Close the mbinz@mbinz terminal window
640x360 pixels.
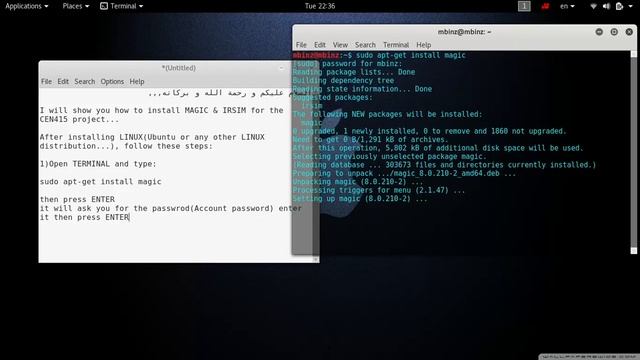coord(629,32)
